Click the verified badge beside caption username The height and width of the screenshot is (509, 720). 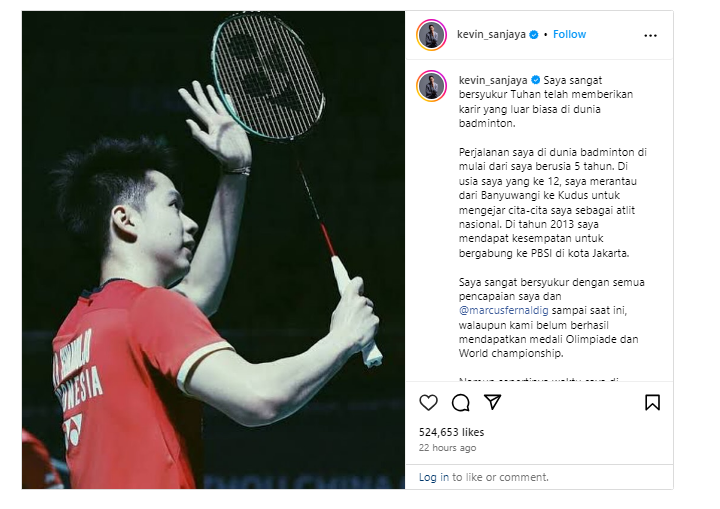pyautogui.click(x=535, y=80)
